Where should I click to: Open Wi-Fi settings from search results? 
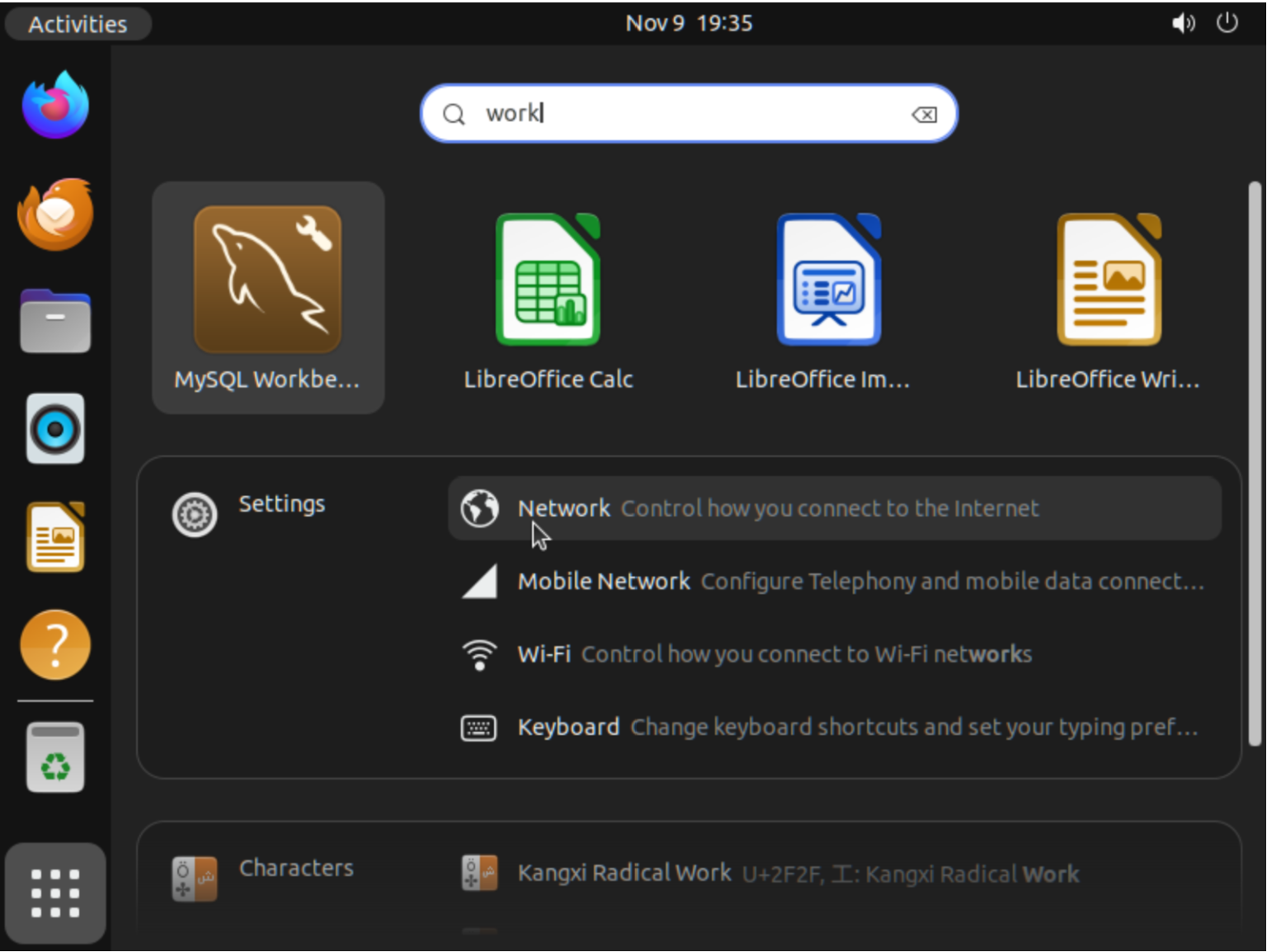coord(833,653)
